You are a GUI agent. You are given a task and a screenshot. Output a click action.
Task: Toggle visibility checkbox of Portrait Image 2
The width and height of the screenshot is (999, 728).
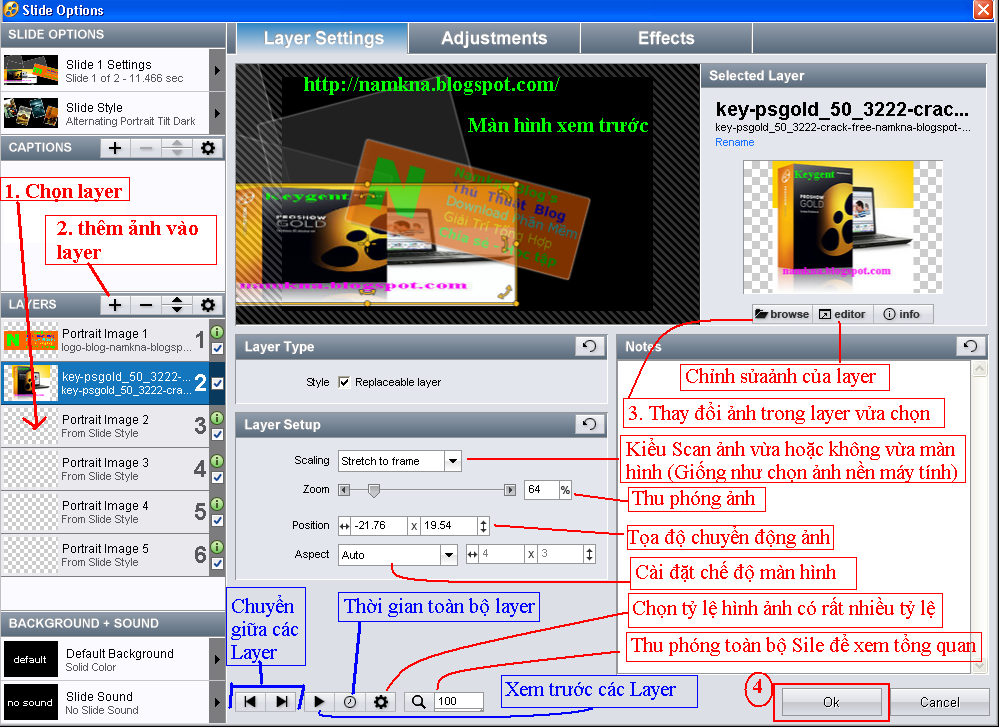click(217, 434)
